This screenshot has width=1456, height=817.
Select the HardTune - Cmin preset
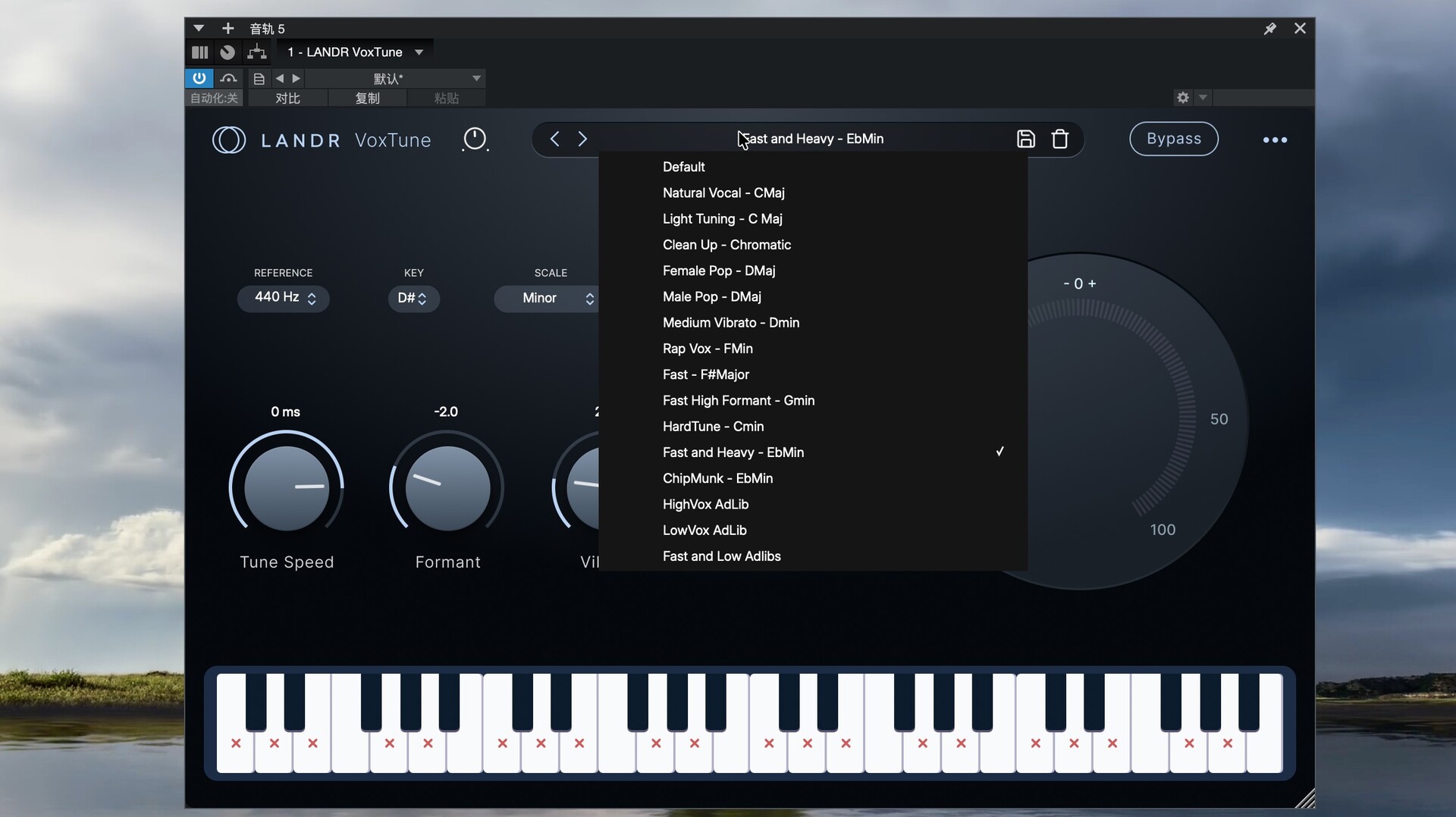coord(713,427)
